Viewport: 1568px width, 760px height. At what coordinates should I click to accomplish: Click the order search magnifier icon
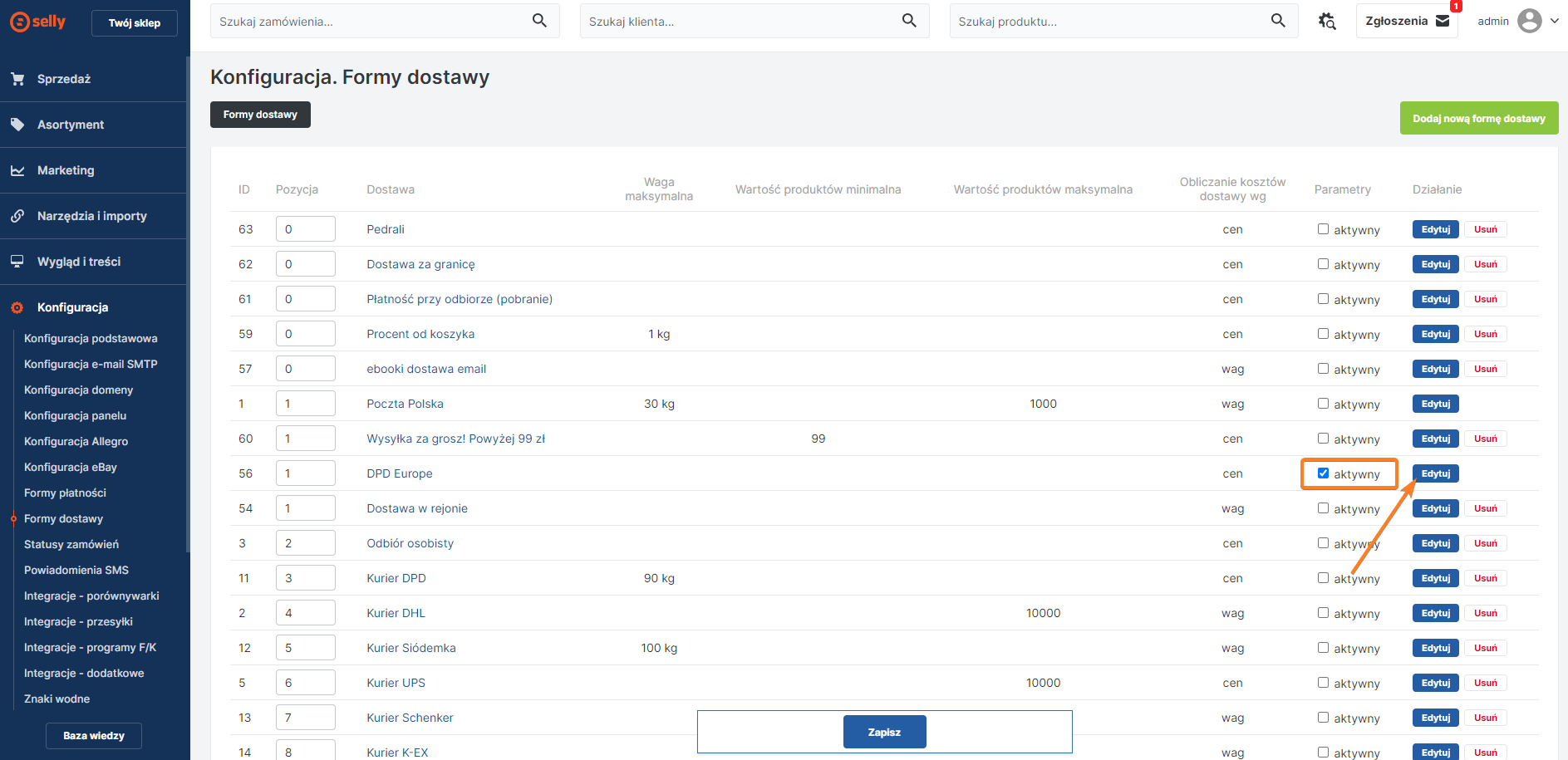[539, 21]
